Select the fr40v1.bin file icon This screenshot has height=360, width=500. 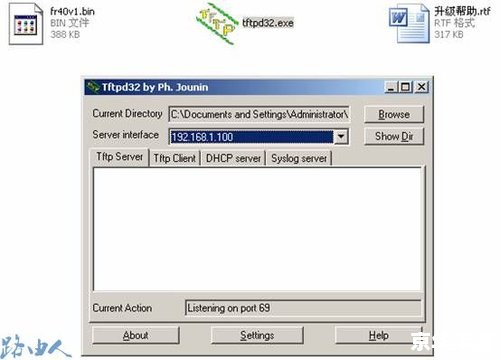[x=26, y=24]
